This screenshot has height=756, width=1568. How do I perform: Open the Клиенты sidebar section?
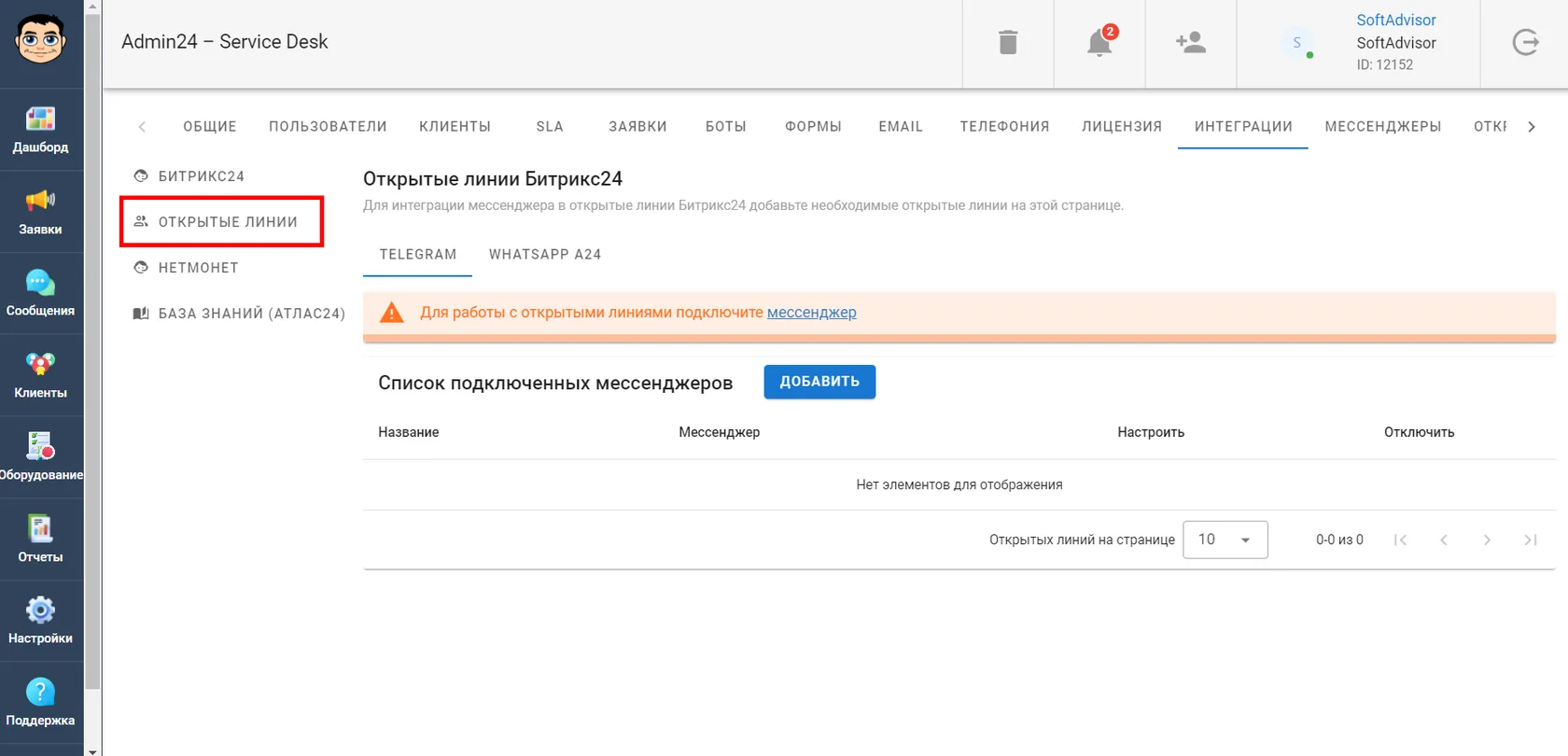pyautogui.click(x=41, y=375)
